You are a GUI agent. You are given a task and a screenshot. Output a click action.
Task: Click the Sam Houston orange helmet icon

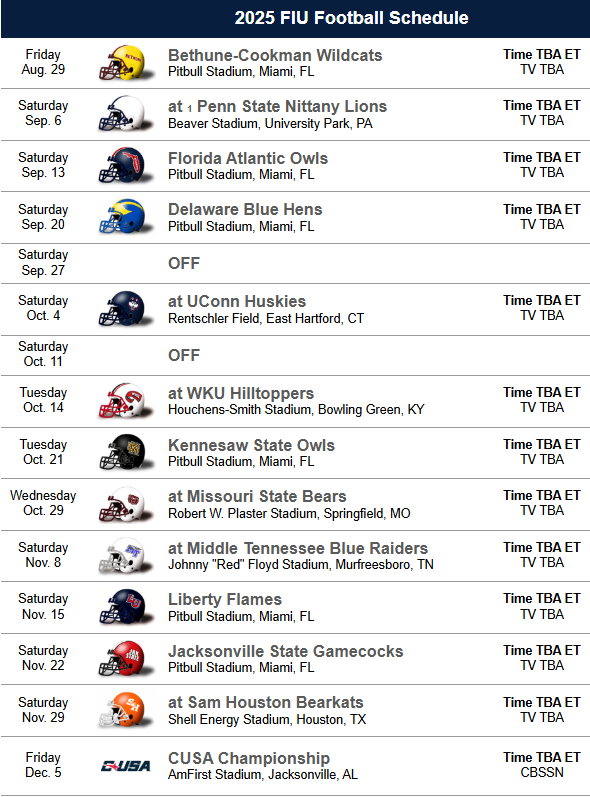(125, 710)
